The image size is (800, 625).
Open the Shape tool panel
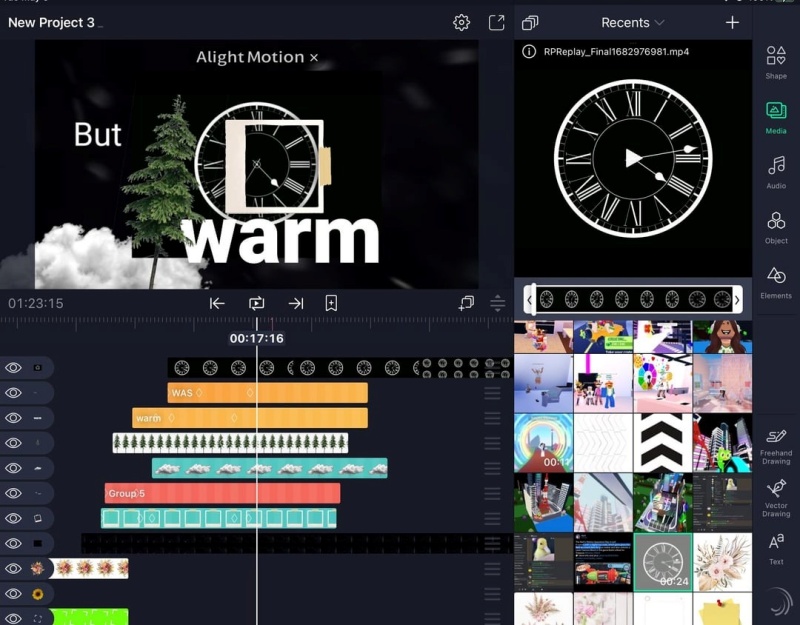776,62
